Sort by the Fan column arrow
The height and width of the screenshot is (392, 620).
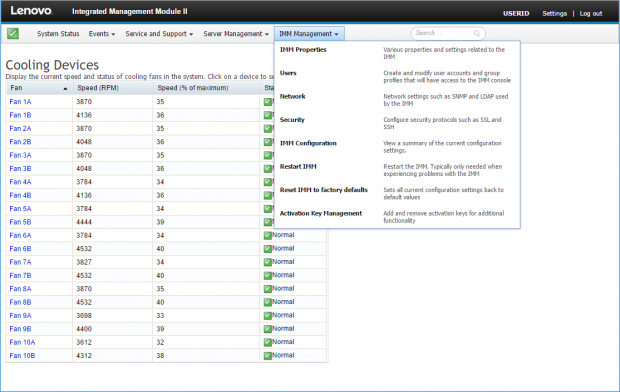[65, 89]
